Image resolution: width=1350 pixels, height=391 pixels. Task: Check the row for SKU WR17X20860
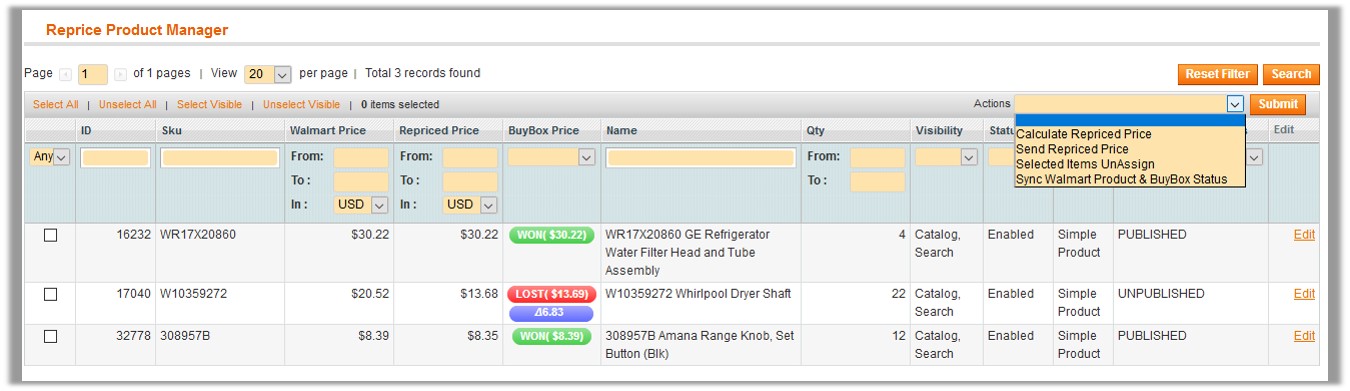[50, 235]
